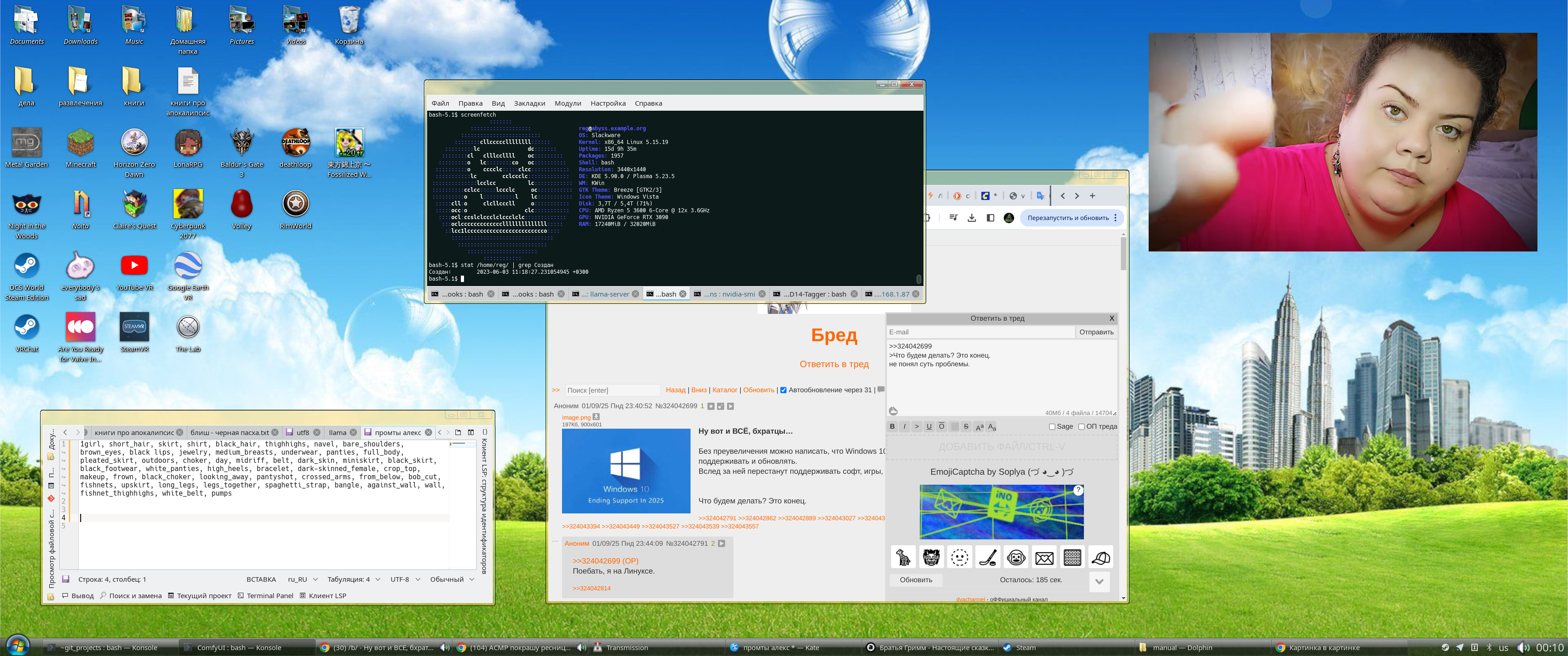This screenshot has width=1568, height=656.
Task: Switch to the utf8 tab in Kate
Action: pos(303,432)
